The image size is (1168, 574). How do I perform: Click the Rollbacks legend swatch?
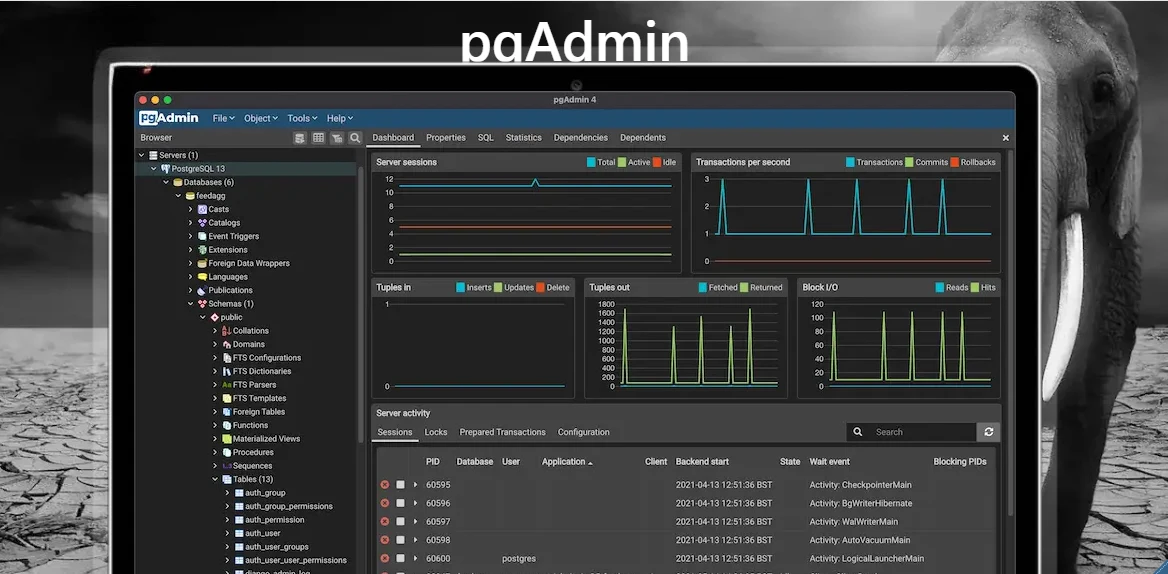tap(954, 162)
